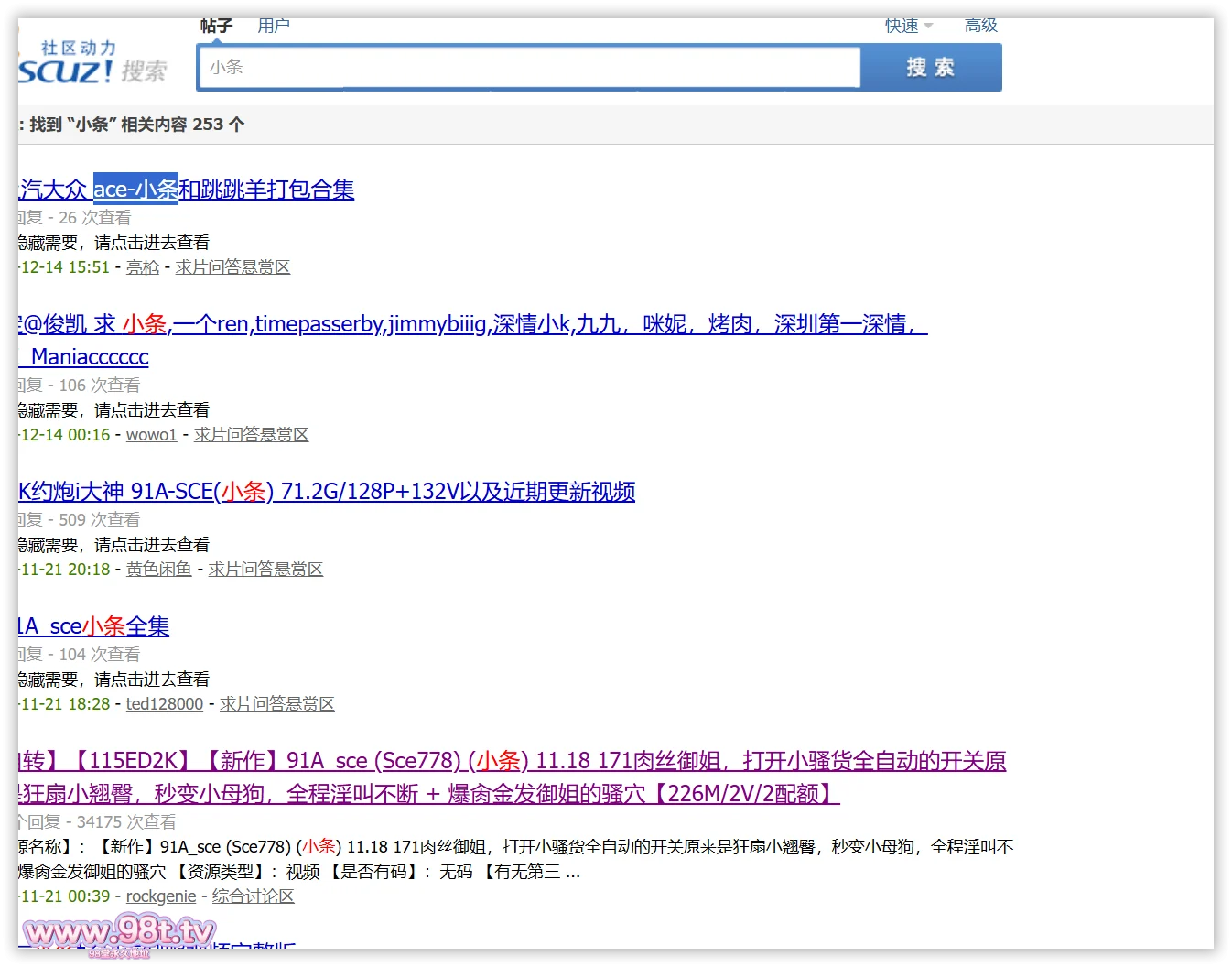
Task: Open the first result about 打包合集
Action: pyautogui.click(x=187, y=190)
